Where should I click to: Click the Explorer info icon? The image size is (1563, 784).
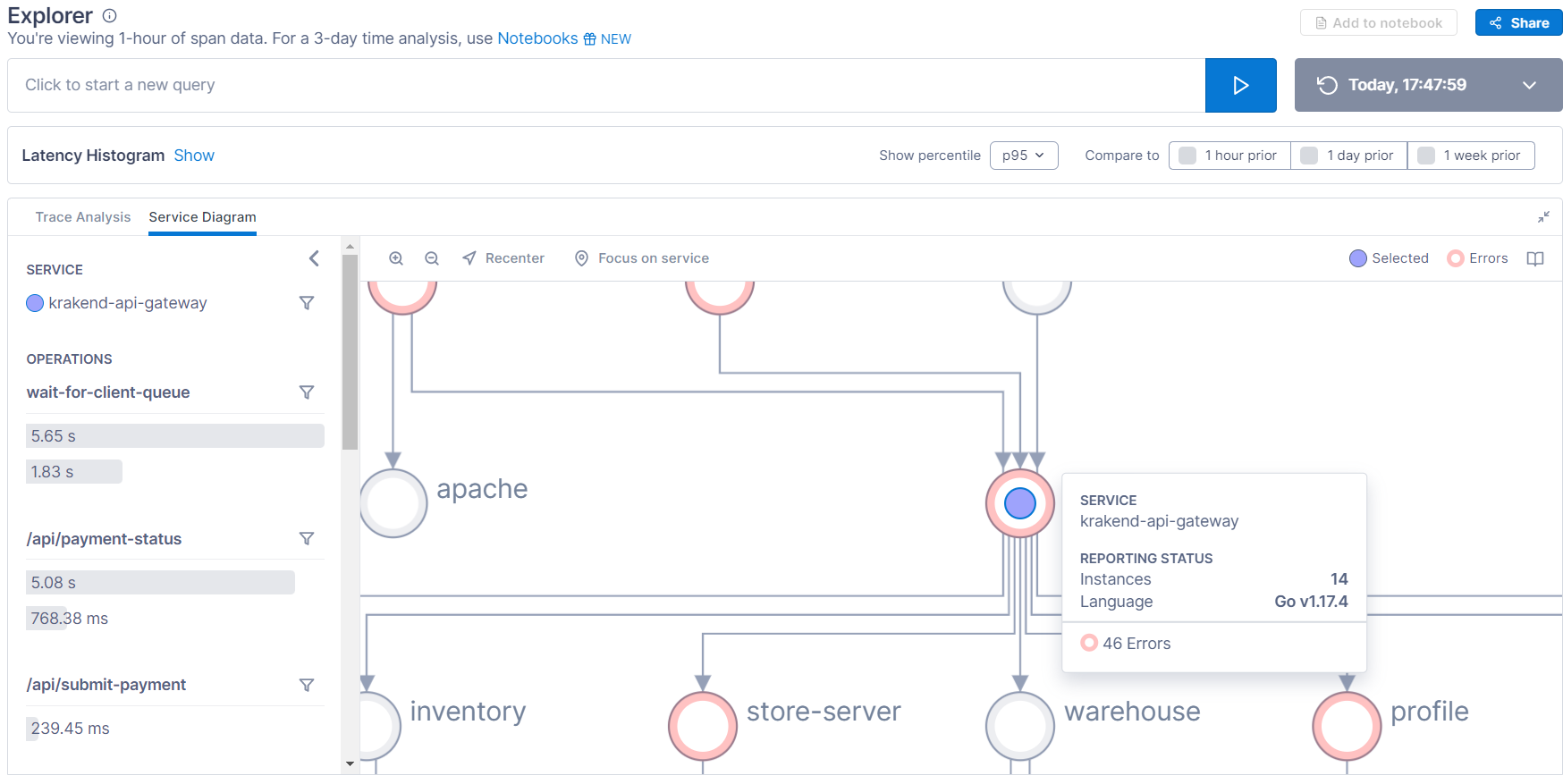coord(109,16)
